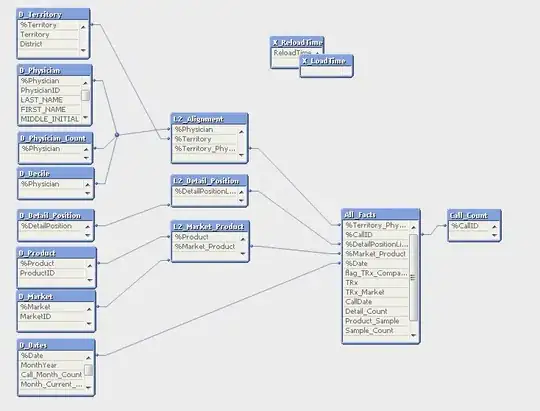This screenshot has width=540, height=411.
Task: Select the D_Decile table header
Action: pos(56,174)
